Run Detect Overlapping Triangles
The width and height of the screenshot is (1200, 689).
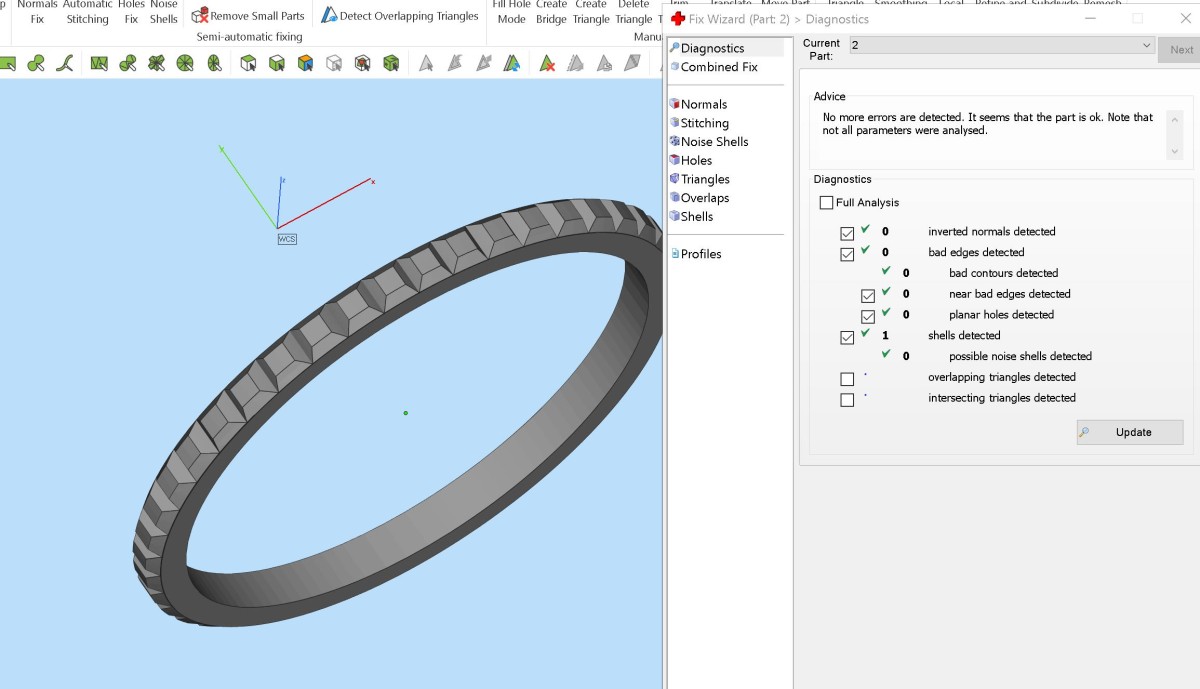point(400,16)
